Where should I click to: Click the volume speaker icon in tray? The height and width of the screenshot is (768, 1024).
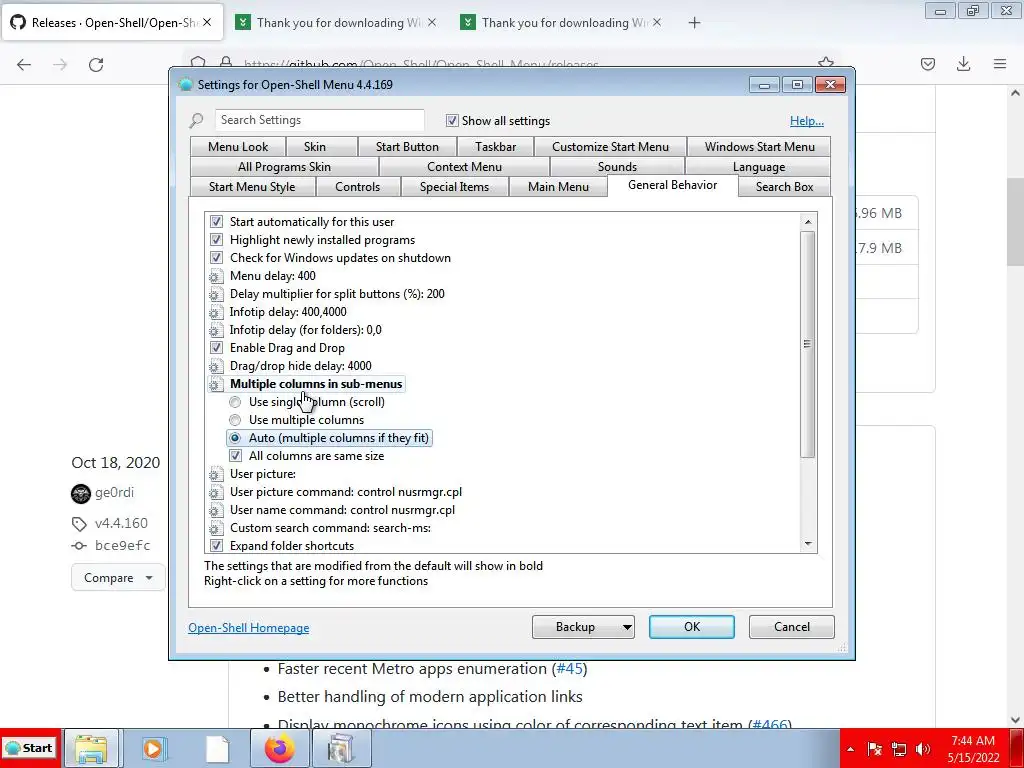(x=923, y=749)
